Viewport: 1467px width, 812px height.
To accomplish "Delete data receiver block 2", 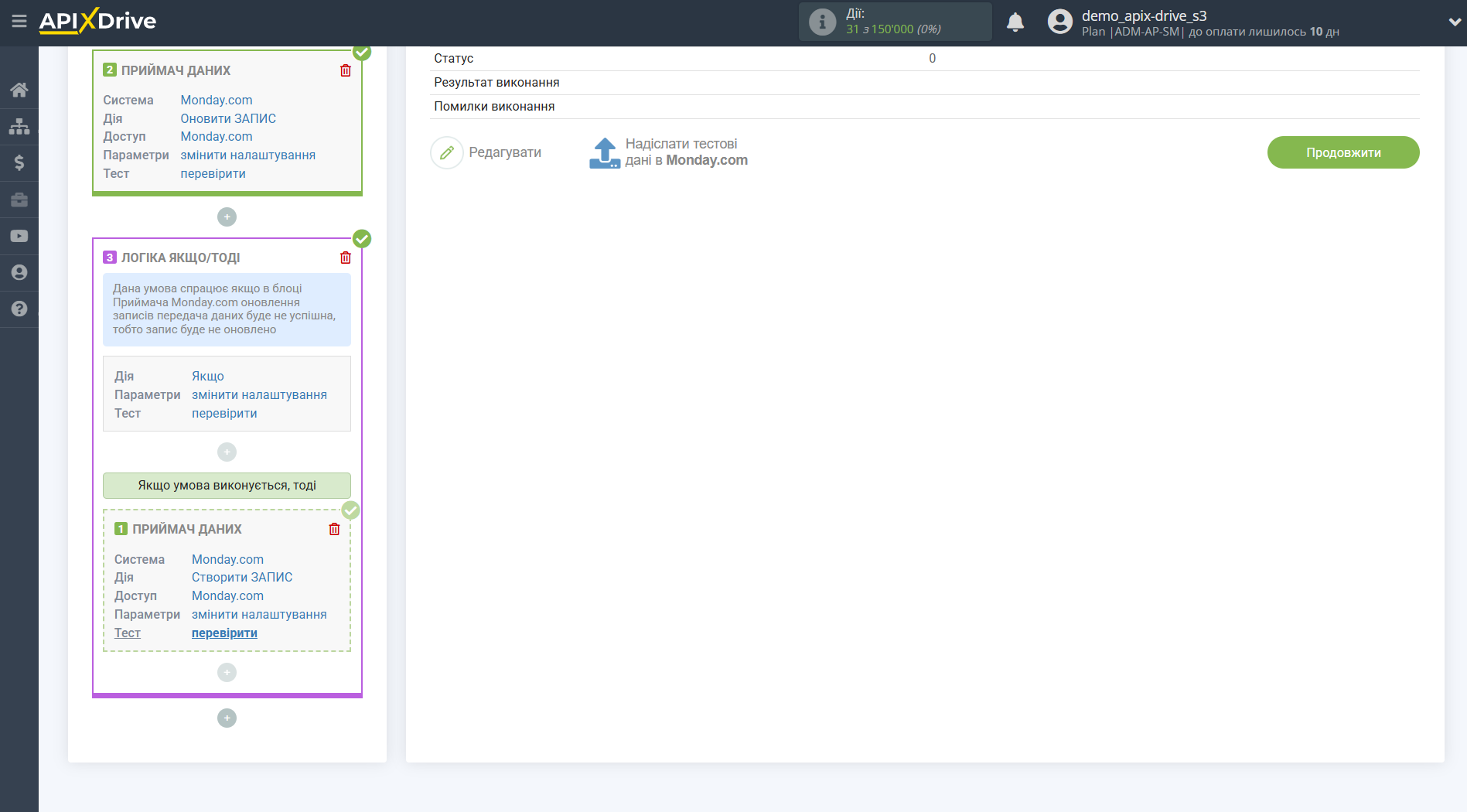I will [x=346, y=70].
